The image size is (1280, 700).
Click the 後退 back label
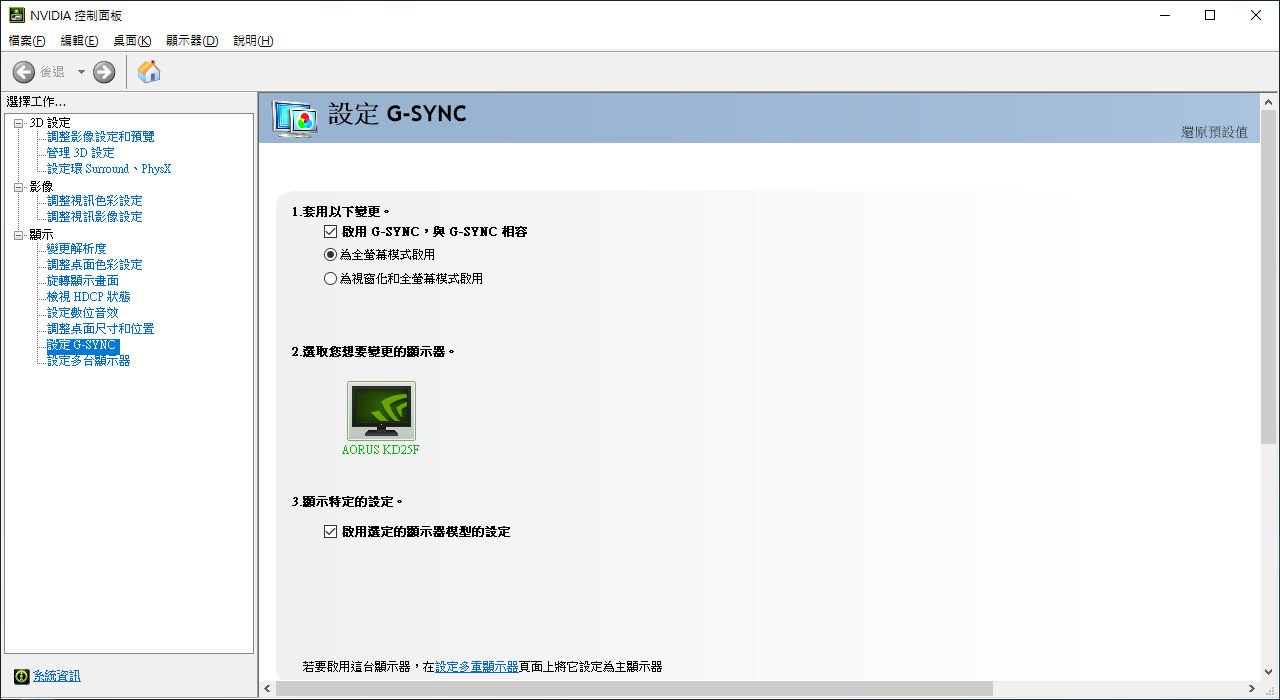tap(52, 72)
